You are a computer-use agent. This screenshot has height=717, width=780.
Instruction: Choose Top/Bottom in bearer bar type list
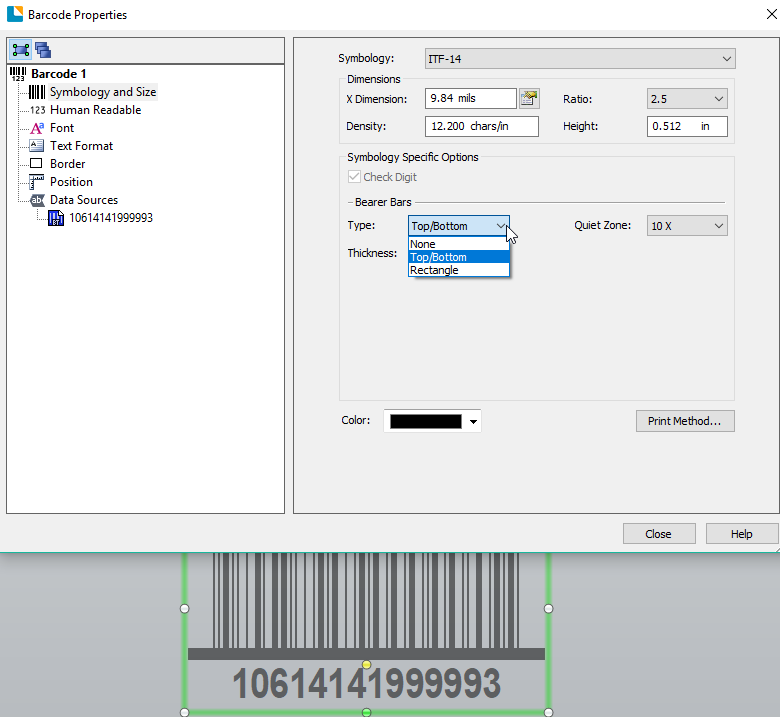[459, 257]
